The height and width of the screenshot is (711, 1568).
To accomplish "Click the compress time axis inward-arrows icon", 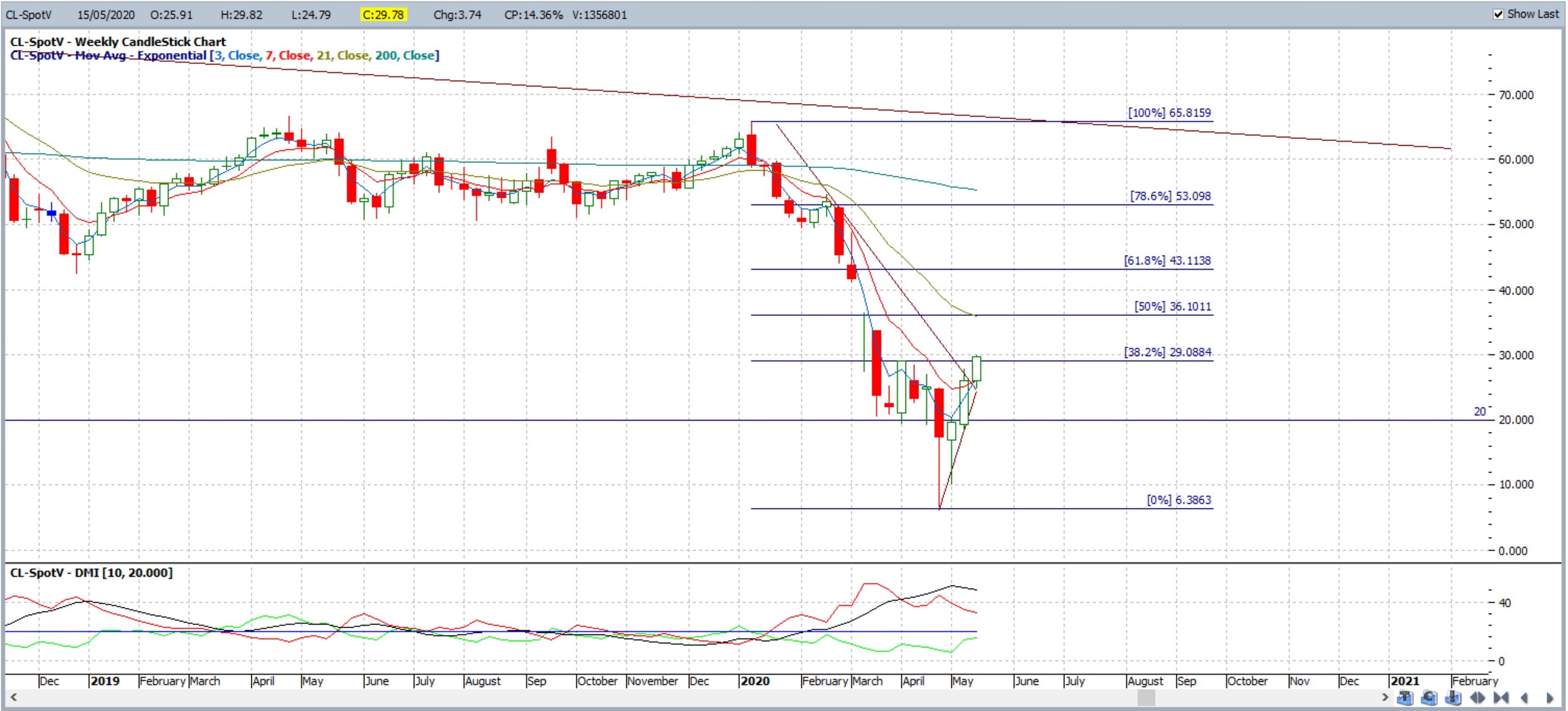I will [x=1501, y=697].
